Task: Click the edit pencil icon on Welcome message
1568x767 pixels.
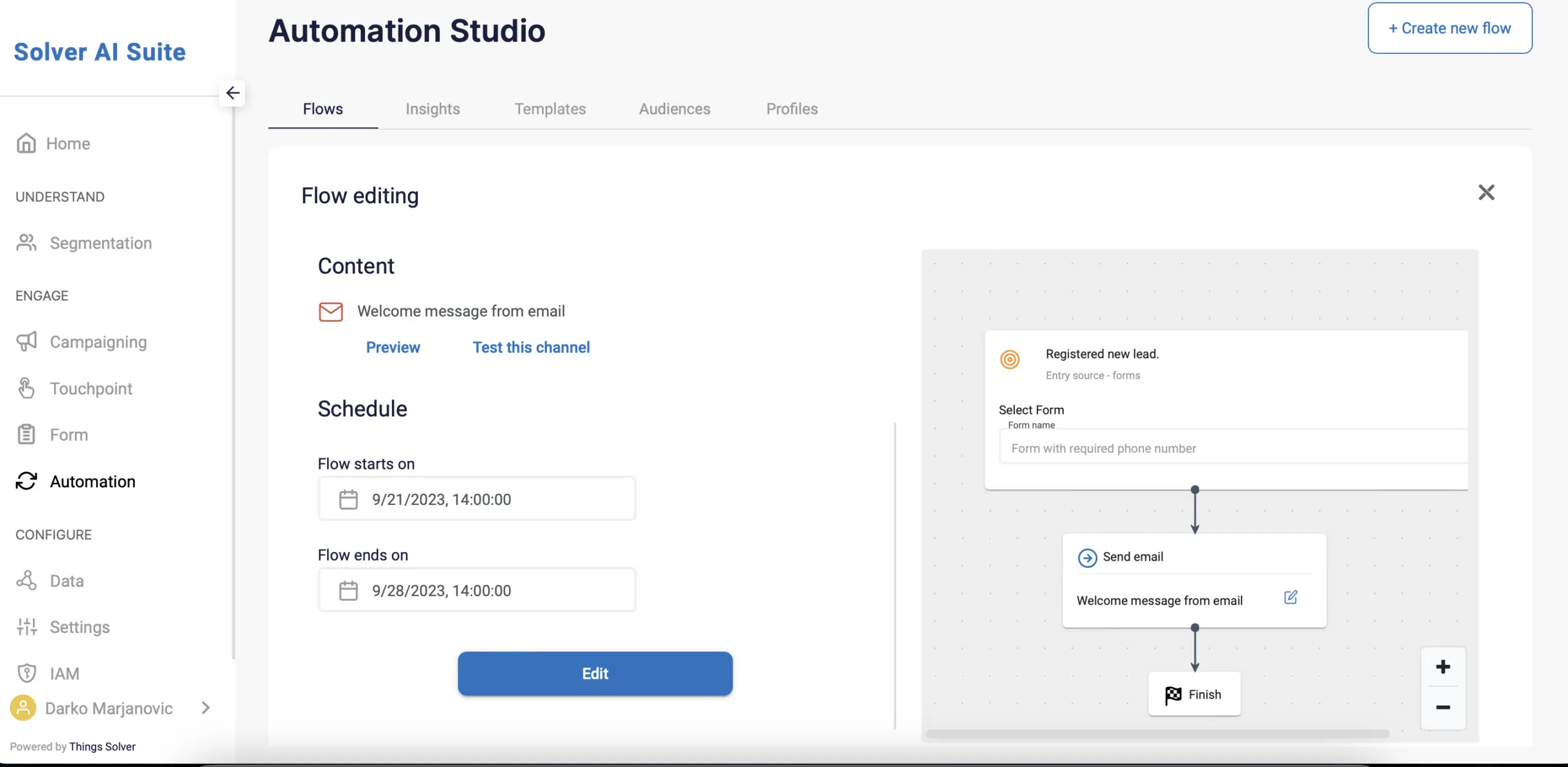Action: pos(1291,599)
